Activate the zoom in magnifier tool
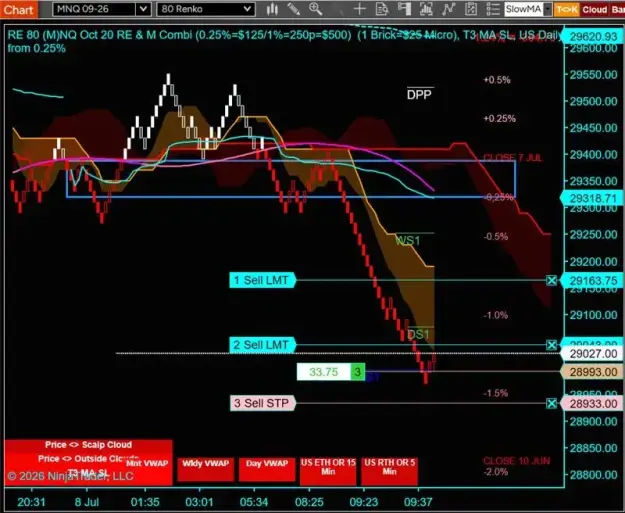Screen dimensions: 625x513 315,9
